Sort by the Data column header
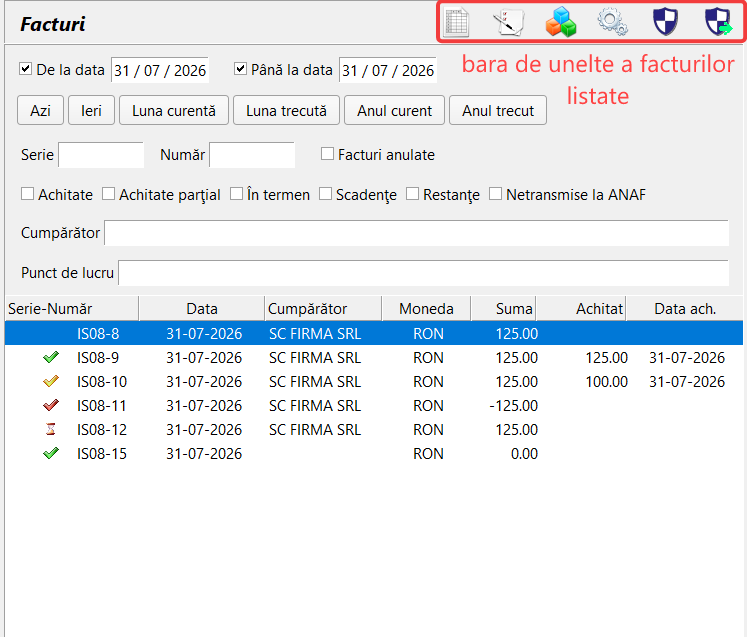The width and height of the screenshot is (747, 637). tap(202, 309)
